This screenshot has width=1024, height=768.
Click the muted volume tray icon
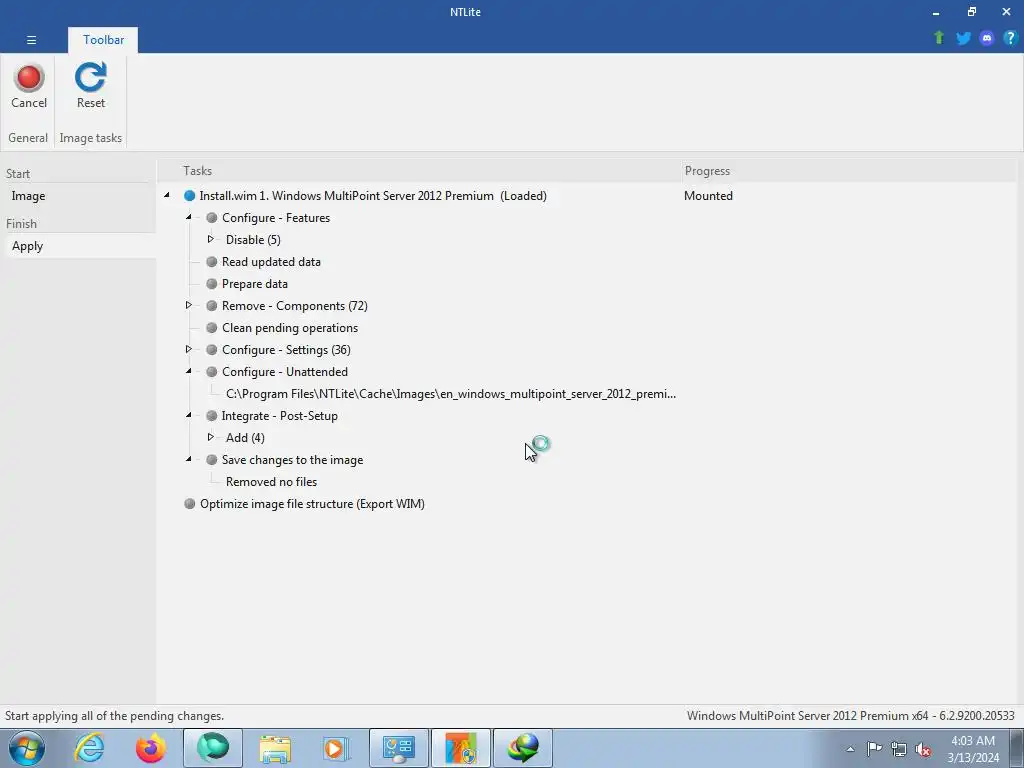coord(923,750)
